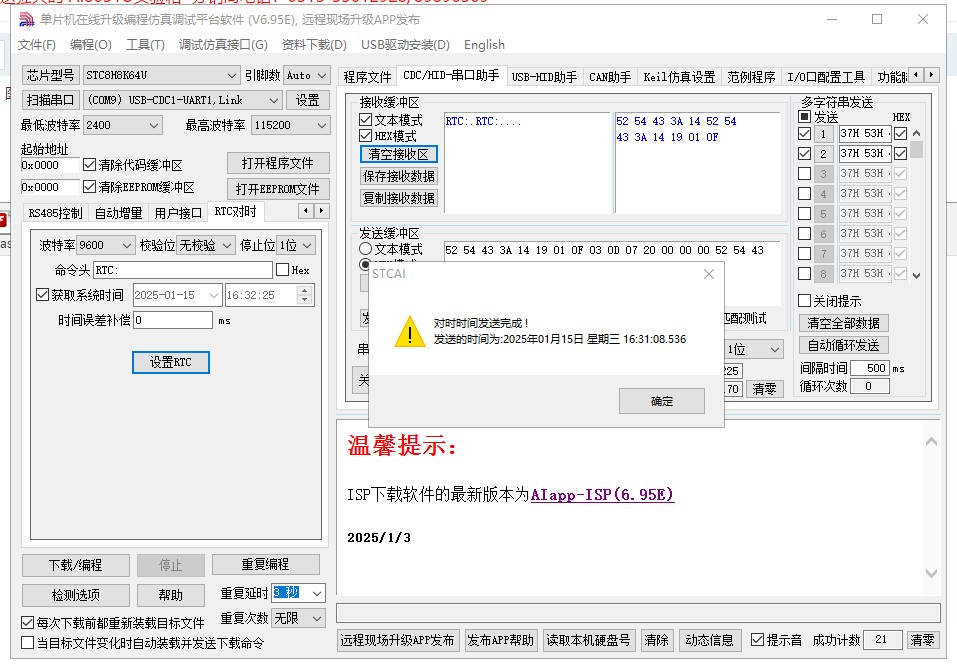Click 时间误差补偿 input field
This screenshot has height=665, width=957.
tap(173, 320)
